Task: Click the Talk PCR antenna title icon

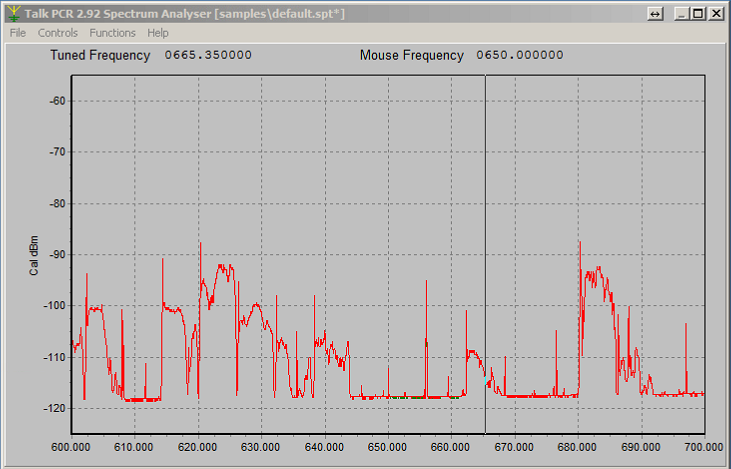Action: click(x=14, y=14)
